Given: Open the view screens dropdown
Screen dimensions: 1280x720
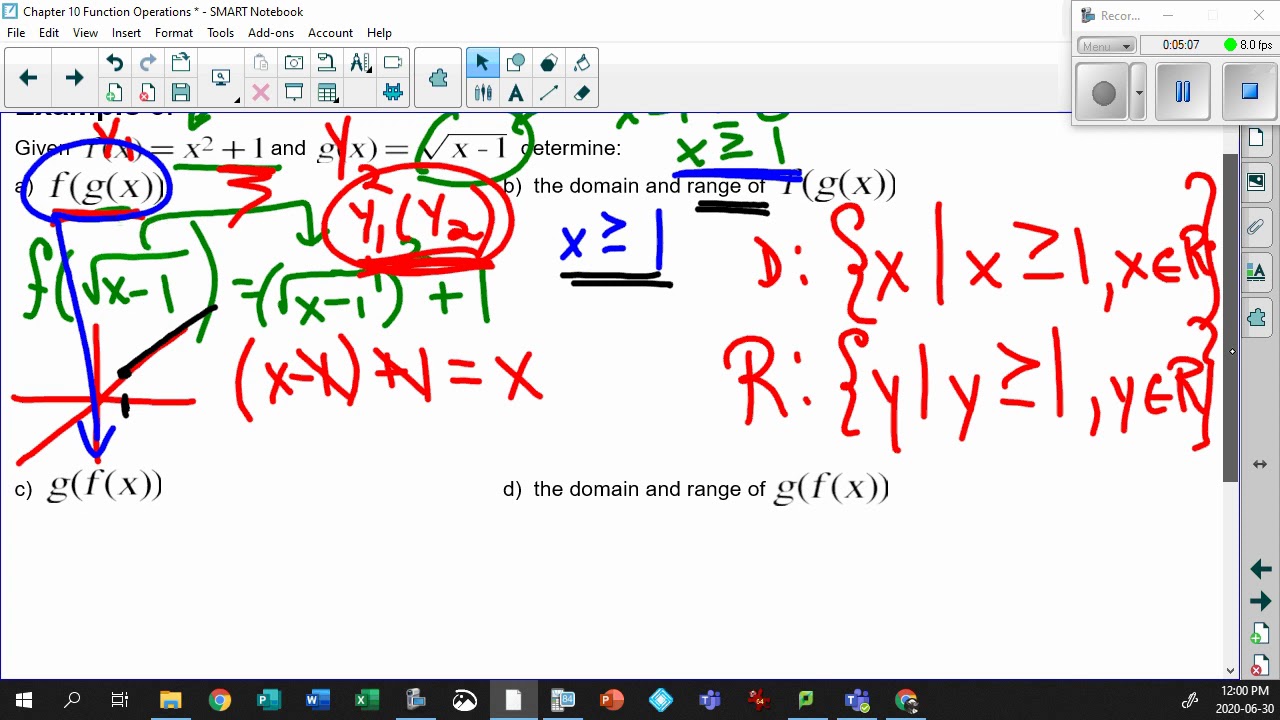Looking at the screenshot, I should click(x=222, y=78).
